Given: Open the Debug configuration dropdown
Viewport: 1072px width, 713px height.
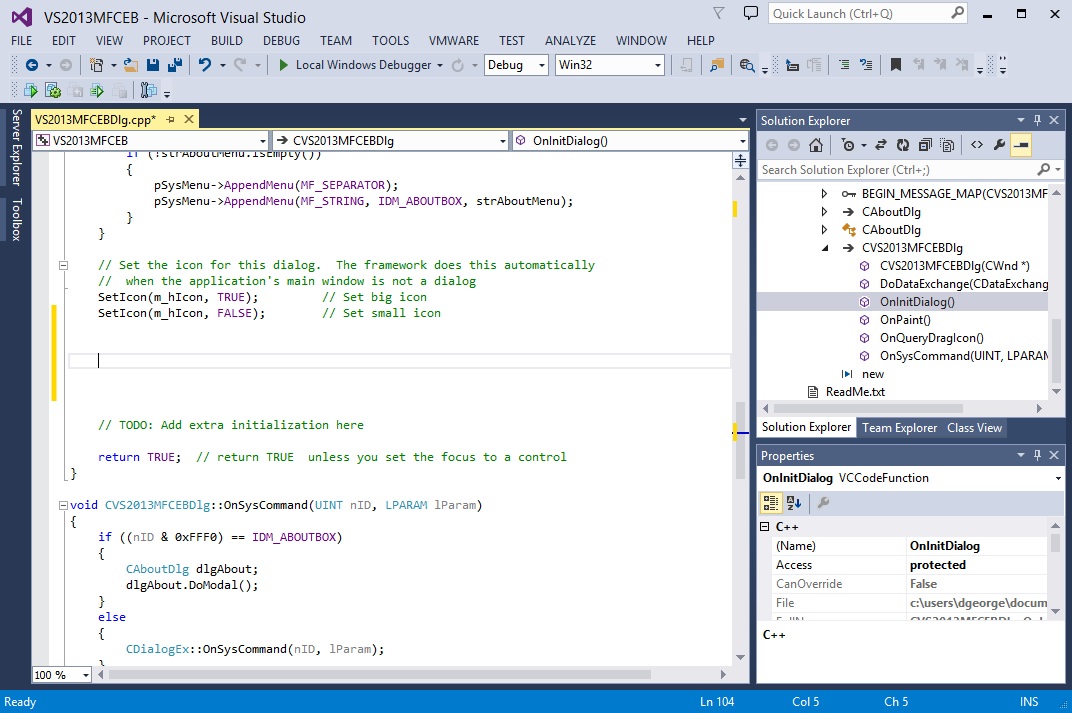Looking at the screenshot, I should point(516,65).
